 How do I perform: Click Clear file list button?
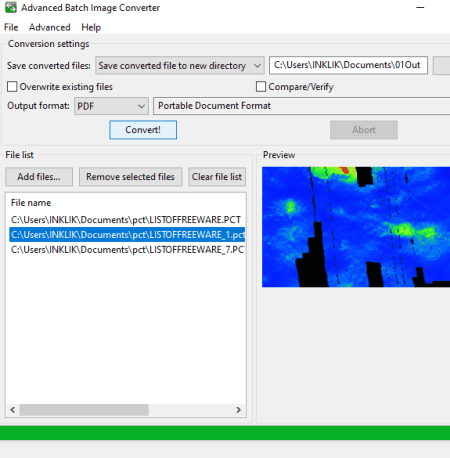point(217,177)
